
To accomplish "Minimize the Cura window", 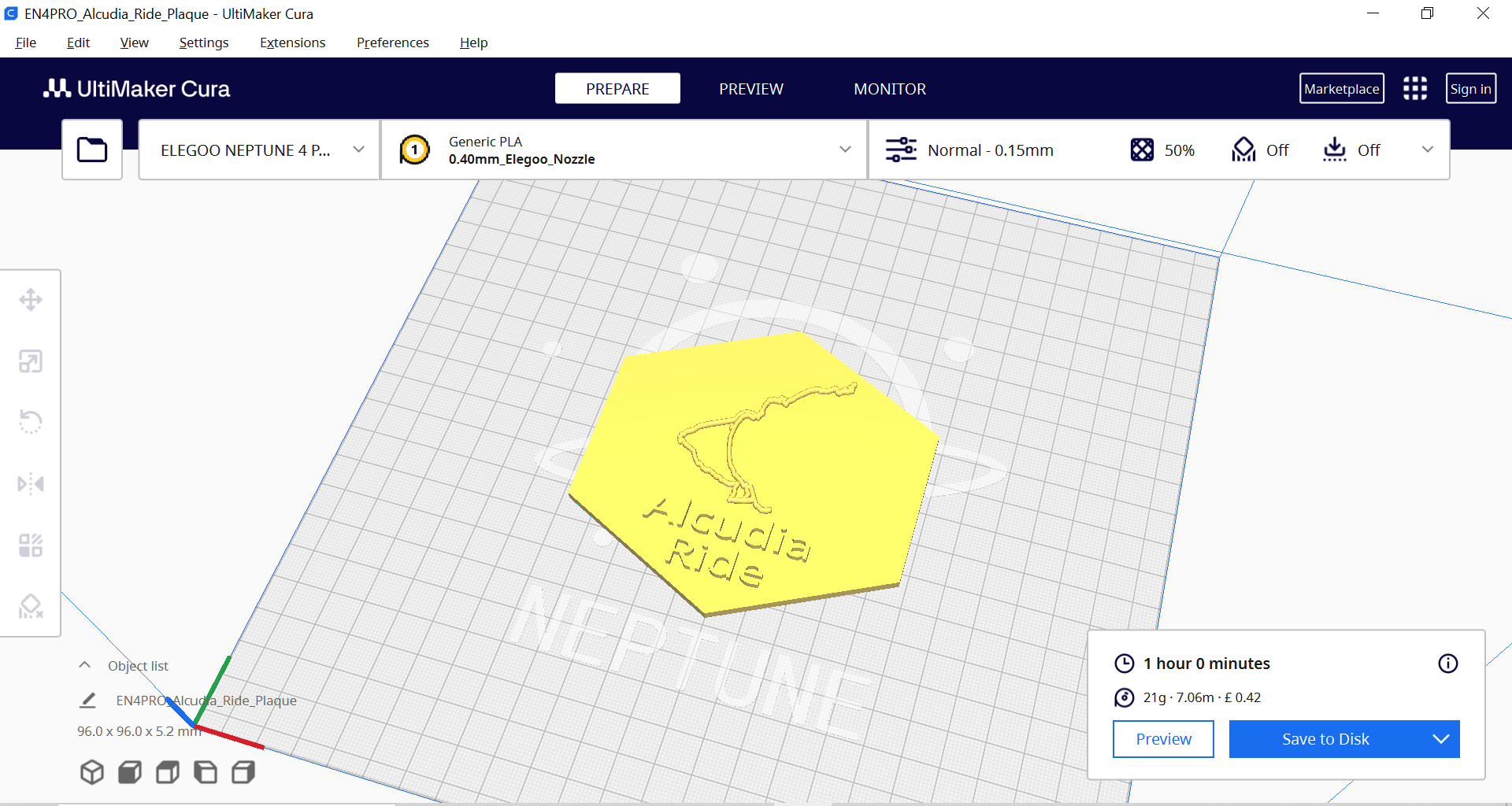I will (1373, 13).
